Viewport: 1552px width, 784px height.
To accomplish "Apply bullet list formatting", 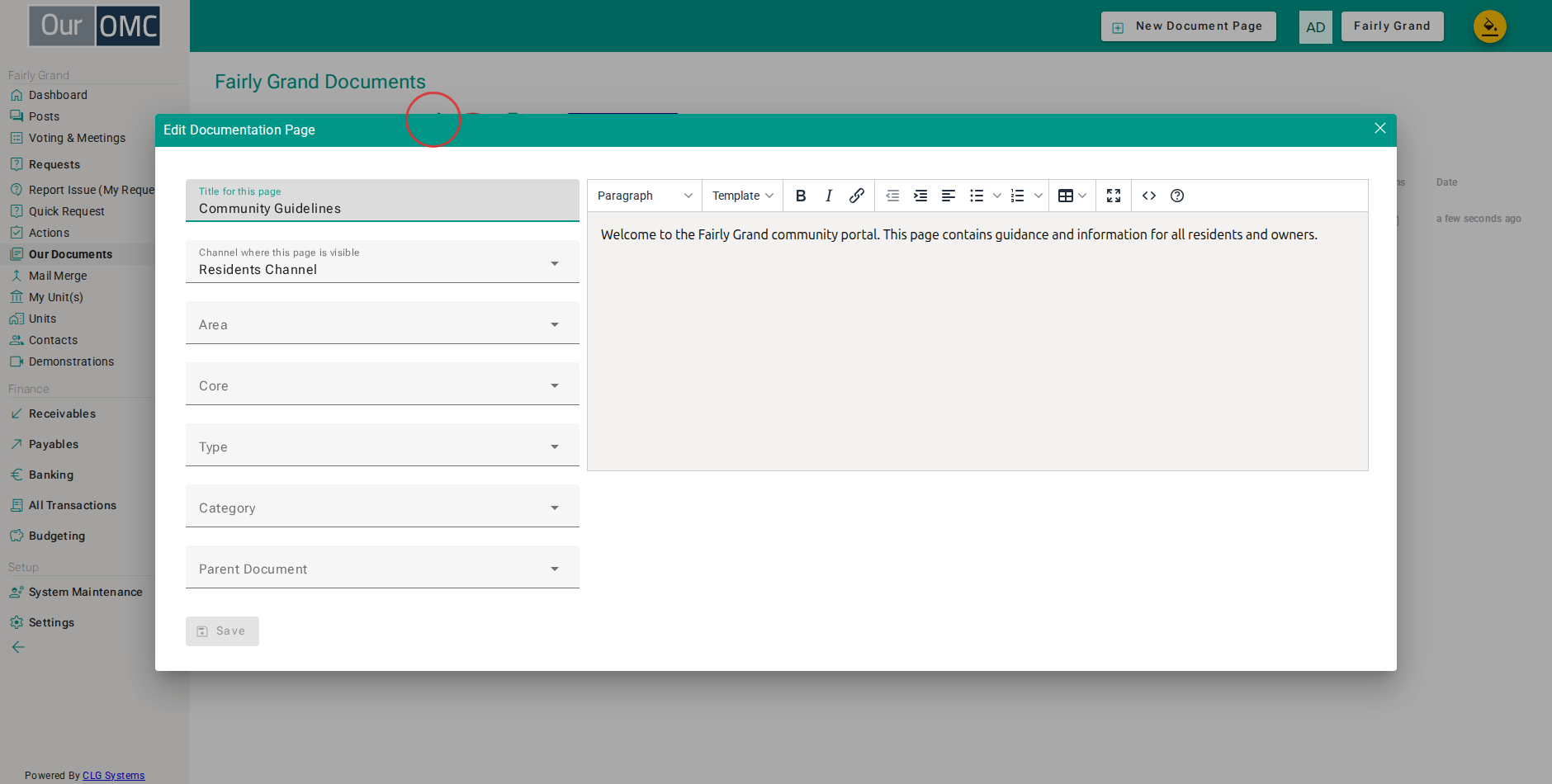I will click(x=977, y=196).
